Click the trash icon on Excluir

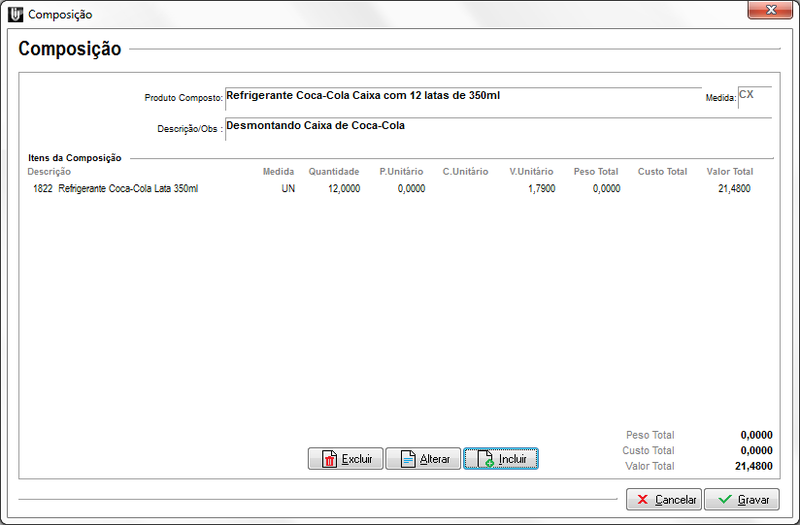coord(328,460)
